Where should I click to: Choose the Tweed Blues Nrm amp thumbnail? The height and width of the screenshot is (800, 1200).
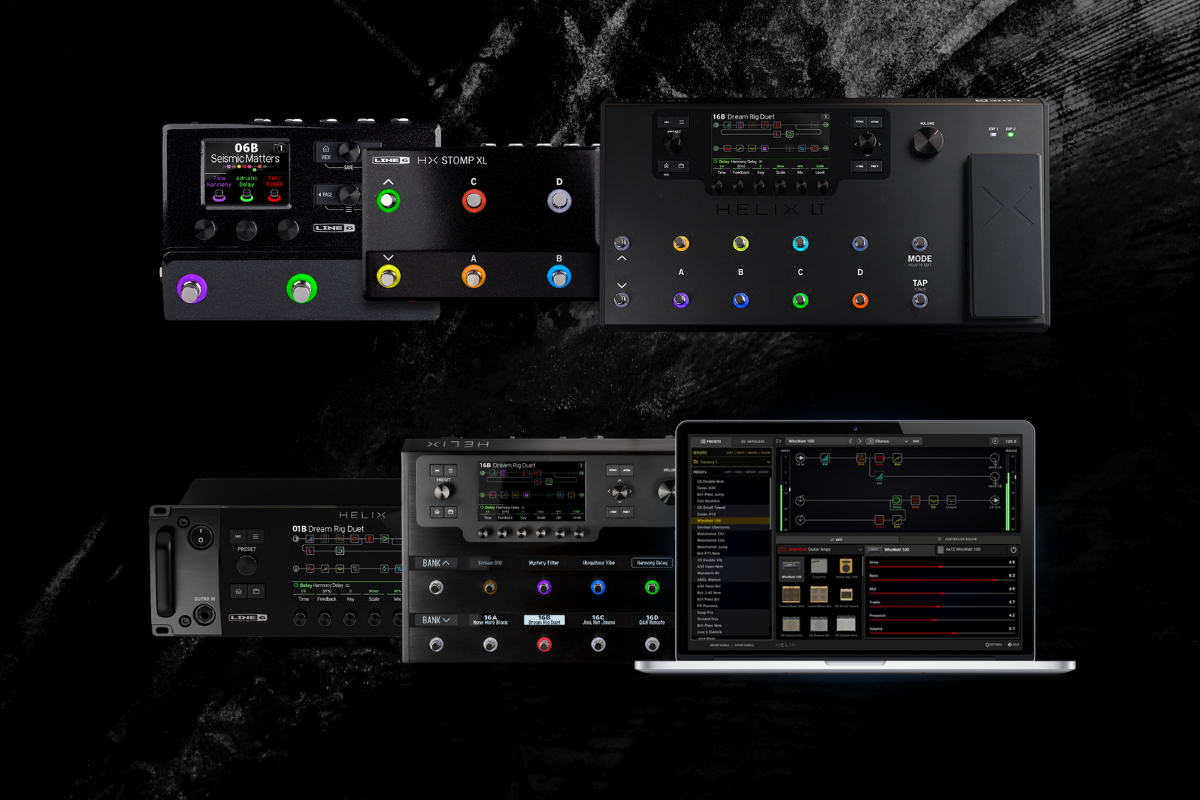tap(791, 596)
